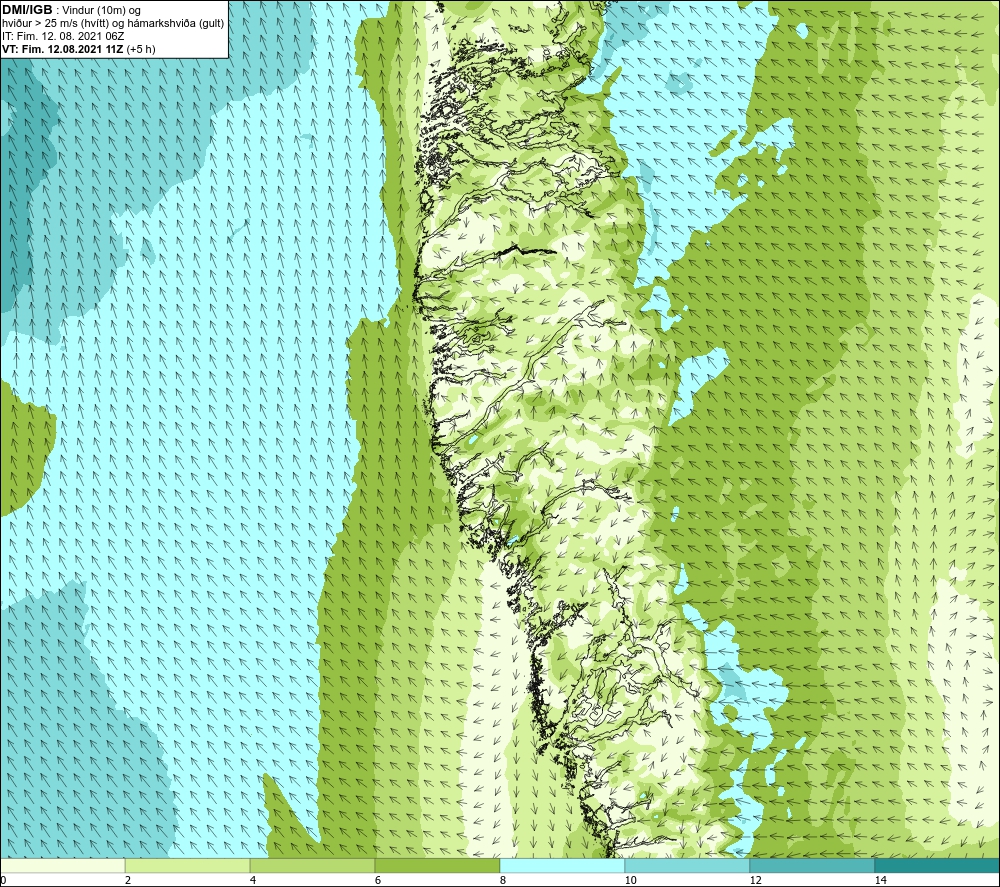Click the "VT: Fim. 12.08.2021 11Z (+5 h)" line
Viewport: 1000px width, 887px height.
(x=78, y=49)
